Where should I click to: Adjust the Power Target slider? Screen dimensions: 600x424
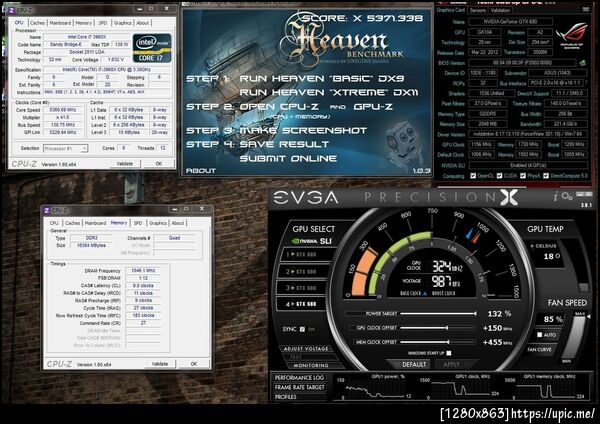[x=438, y=314]
